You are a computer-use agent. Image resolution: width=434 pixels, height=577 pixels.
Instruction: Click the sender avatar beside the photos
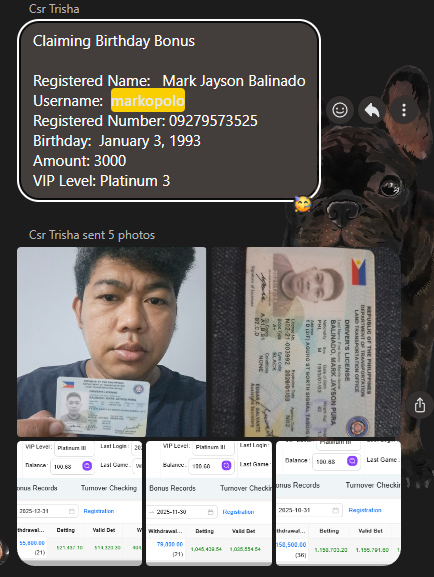coord(4,552)
